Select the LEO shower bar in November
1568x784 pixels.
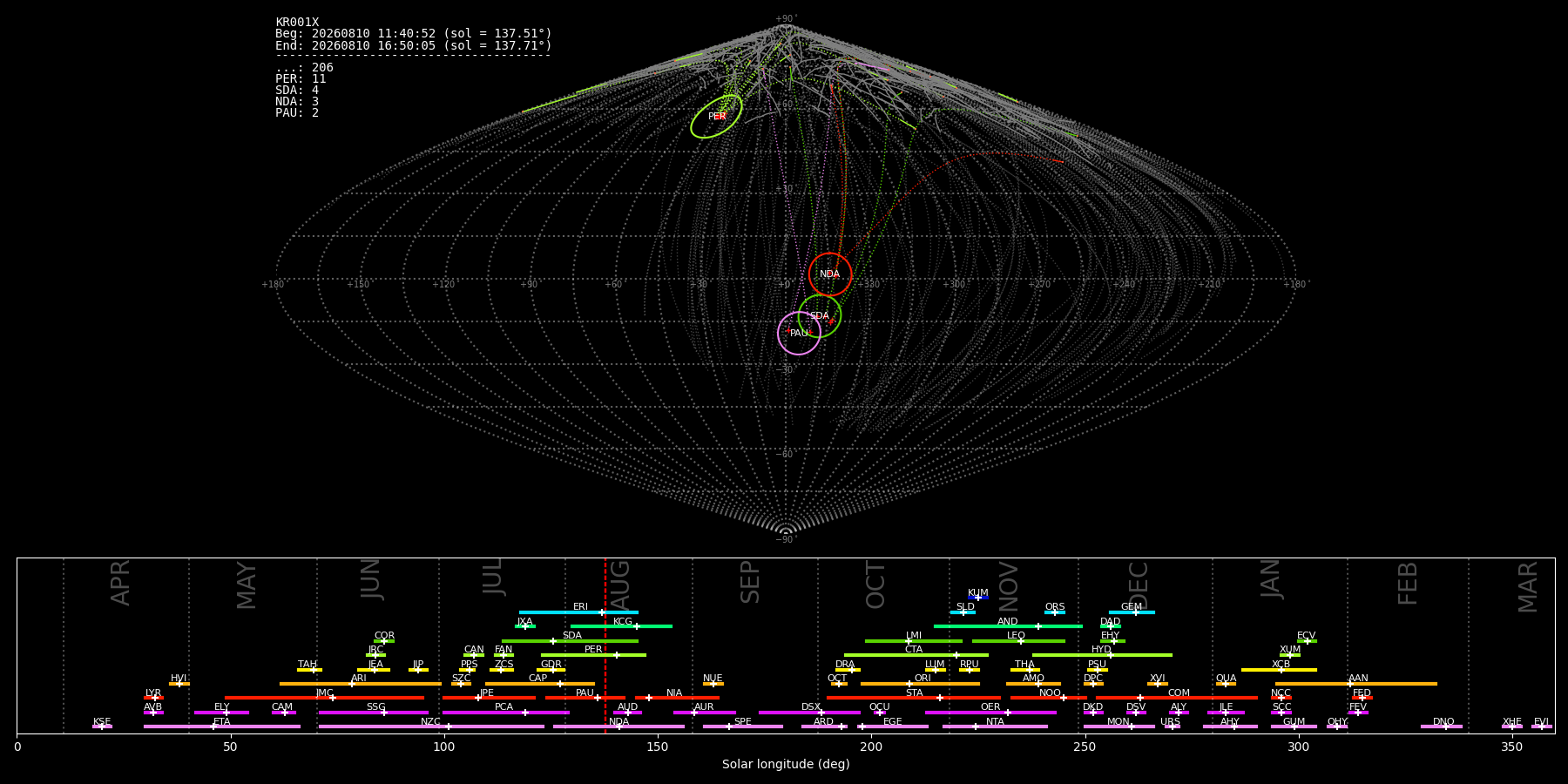(x=1018, y=641)
